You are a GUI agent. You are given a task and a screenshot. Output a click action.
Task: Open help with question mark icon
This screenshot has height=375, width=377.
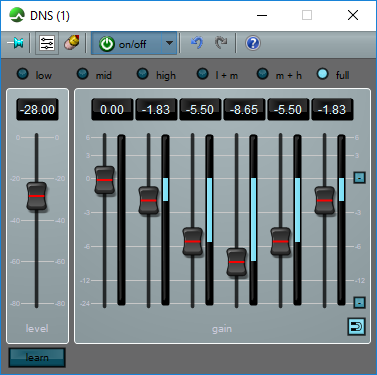click(253, 43)
